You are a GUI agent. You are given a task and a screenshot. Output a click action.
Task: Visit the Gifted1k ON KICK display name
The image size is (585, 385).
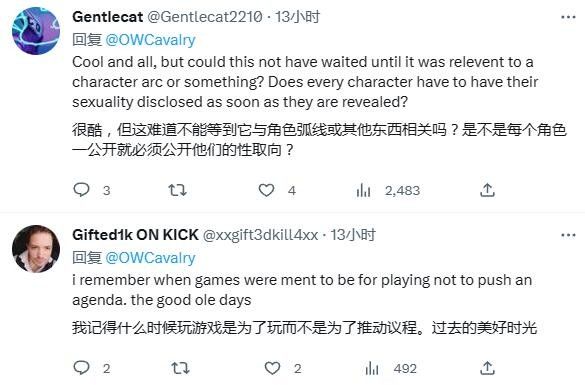pyautogui.click(x=135, y=235)
